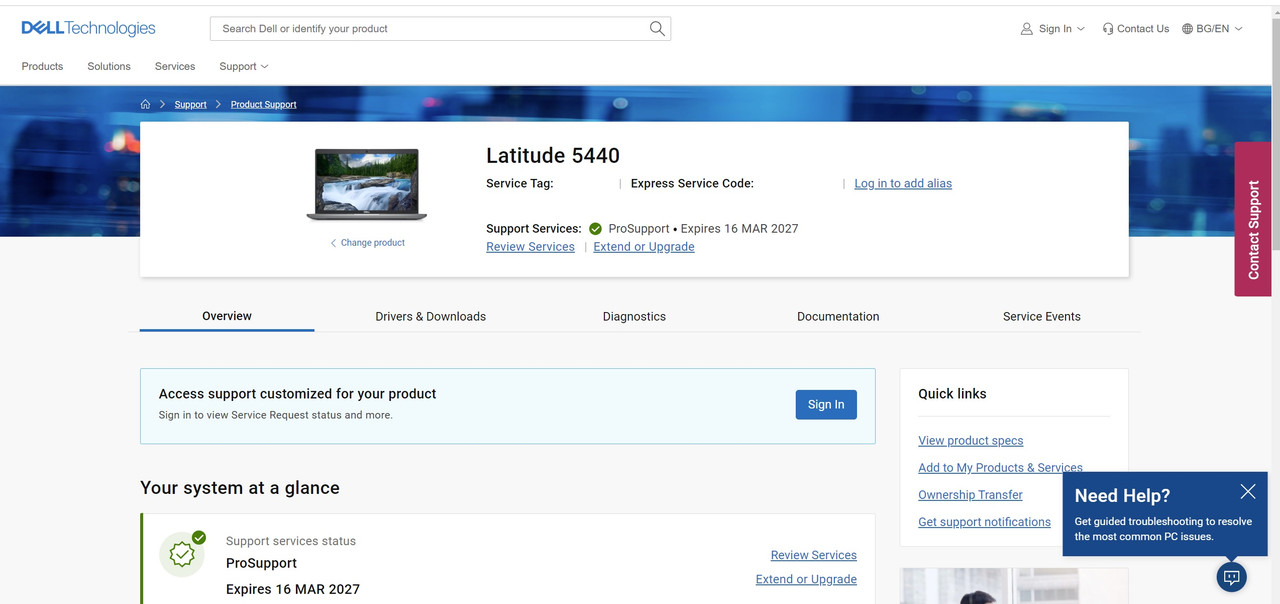Click the Latitude 5440 product title
This screenshot has height=604, width=1280.
553,156
